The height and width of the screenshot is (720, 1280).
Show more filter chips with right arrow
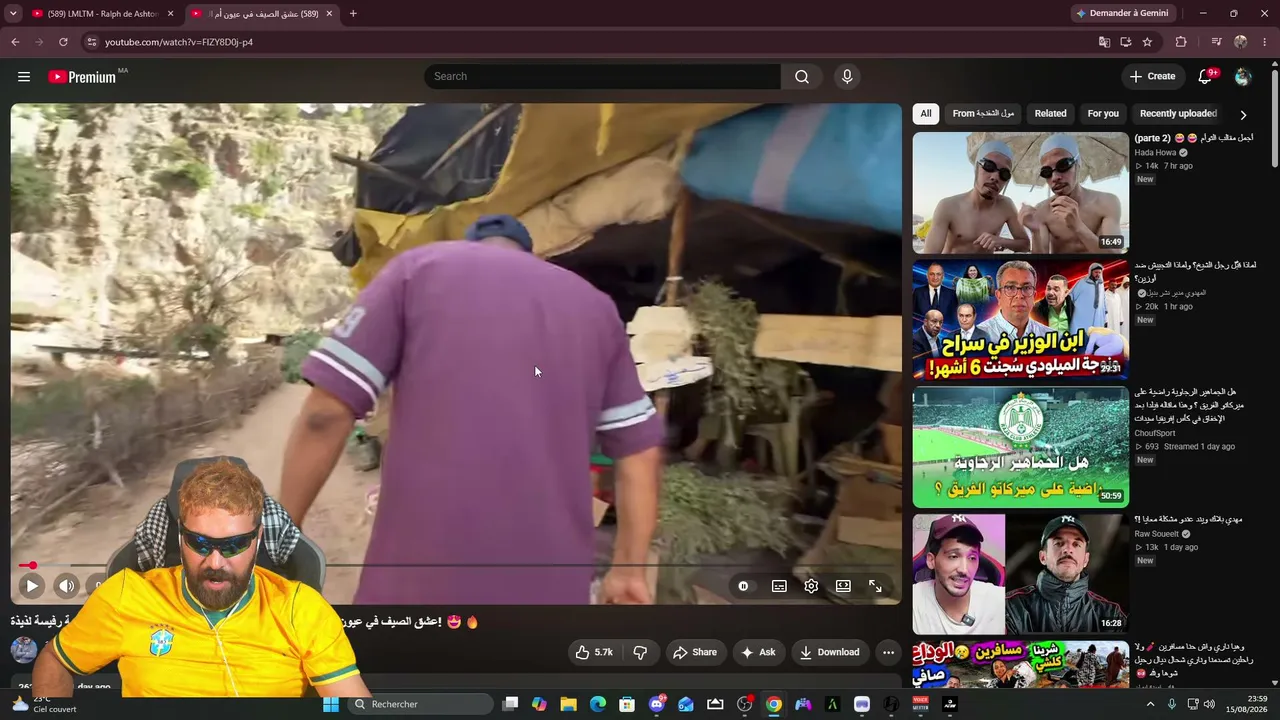pos(1243,115)
